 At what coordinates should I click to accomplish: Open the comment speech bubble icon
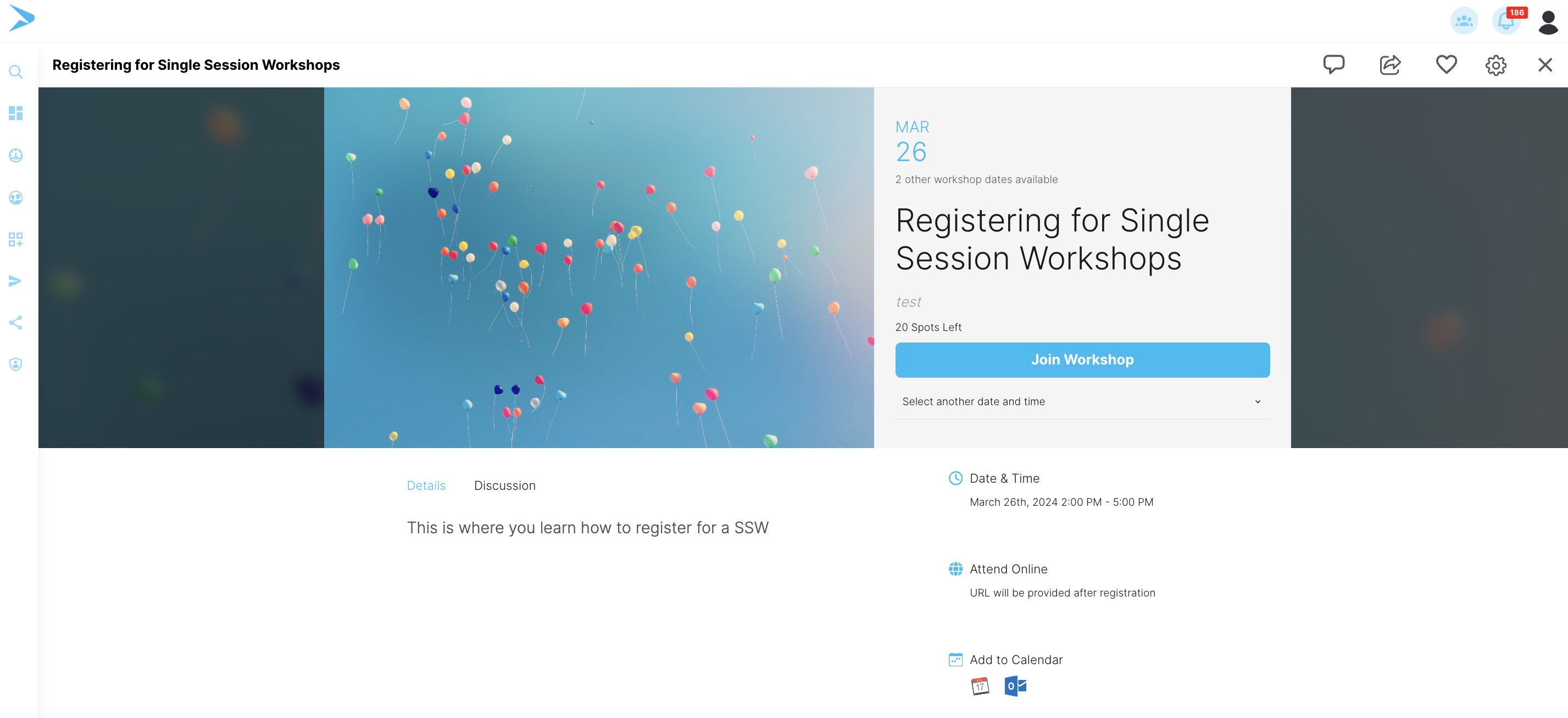[x=1333, y=64]
